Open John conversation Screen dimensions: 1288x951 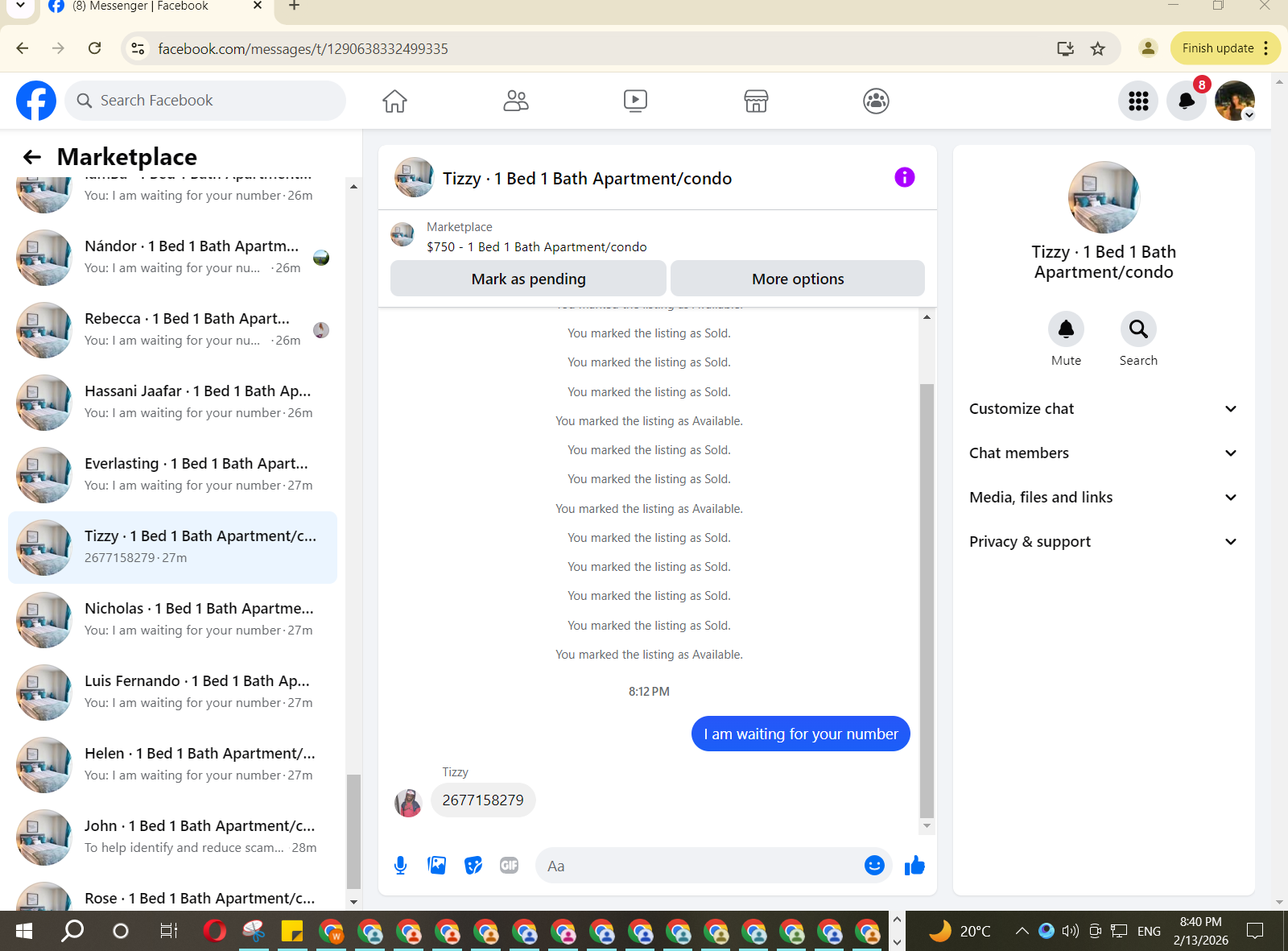173,837
